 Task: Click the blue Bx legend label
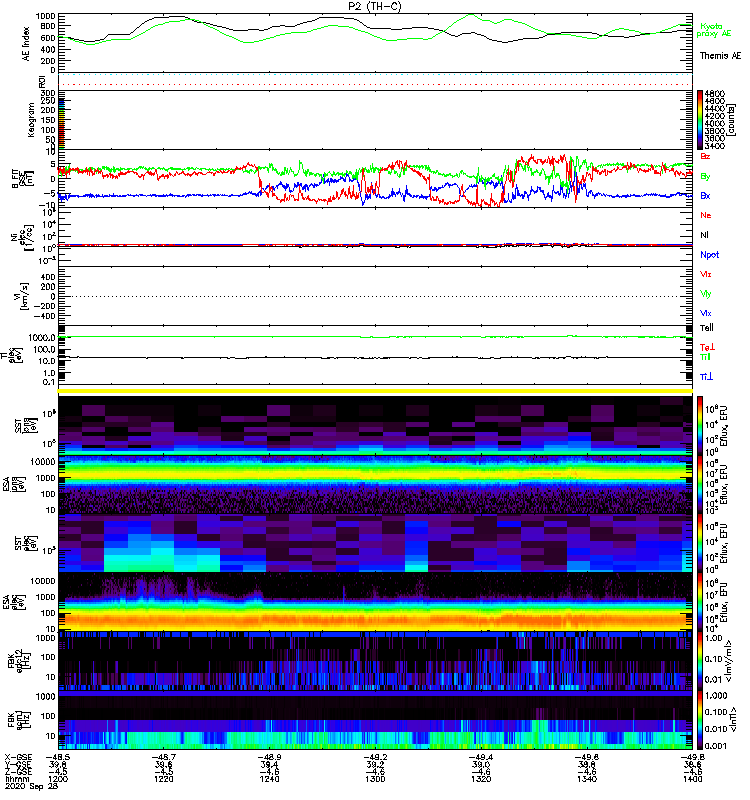[705, 196]
